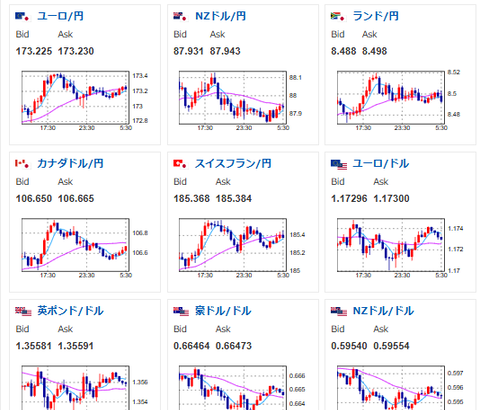Click the NZ dollar/Yen flag icon

180,16
